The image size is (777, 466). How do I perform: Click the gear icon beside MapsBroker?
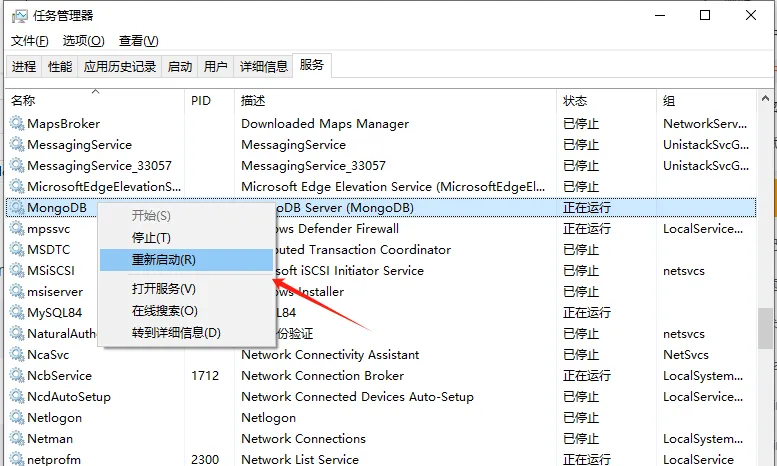point(16,124)
